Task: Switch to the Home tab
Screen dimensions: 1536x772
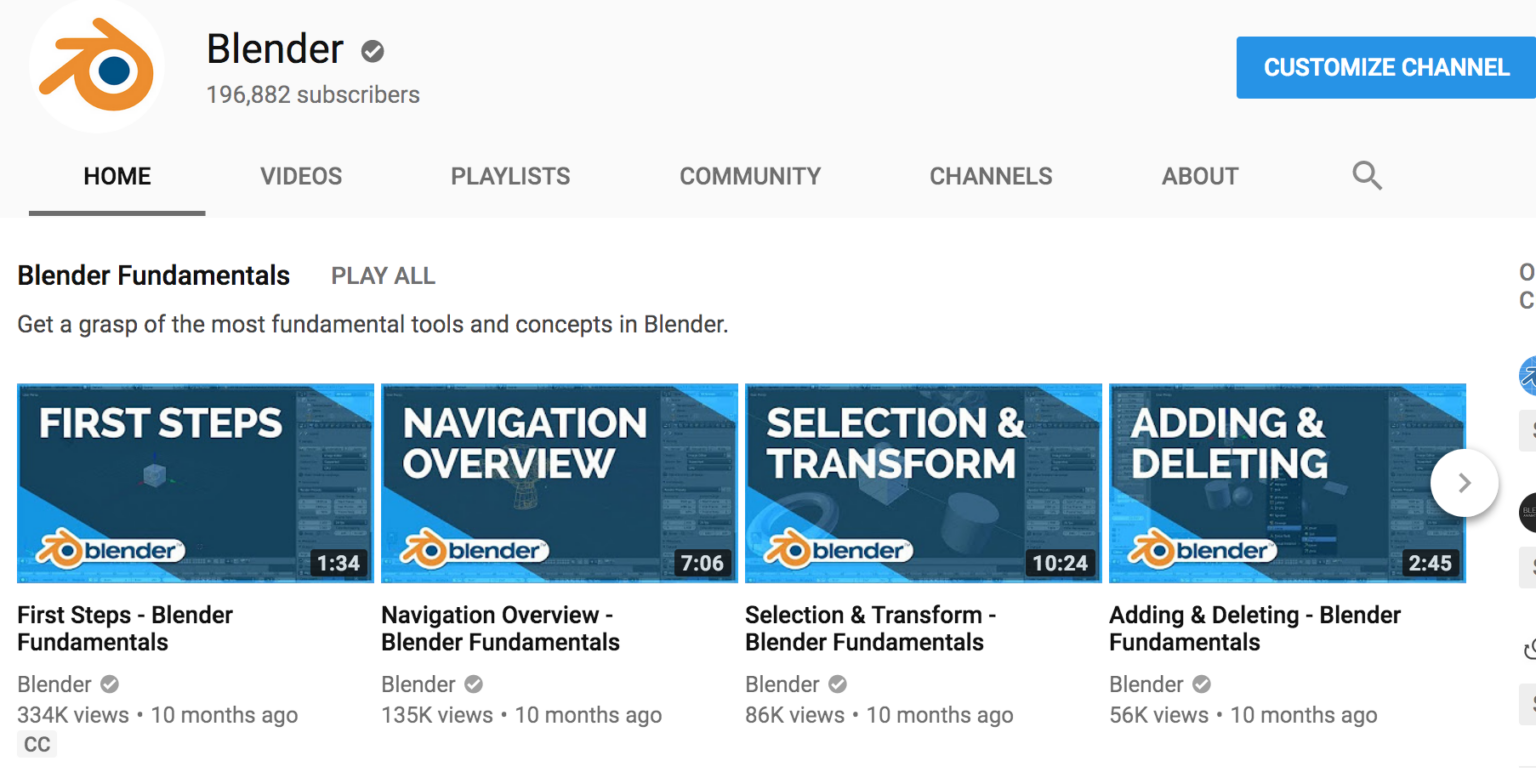Action: click(117, 176)
